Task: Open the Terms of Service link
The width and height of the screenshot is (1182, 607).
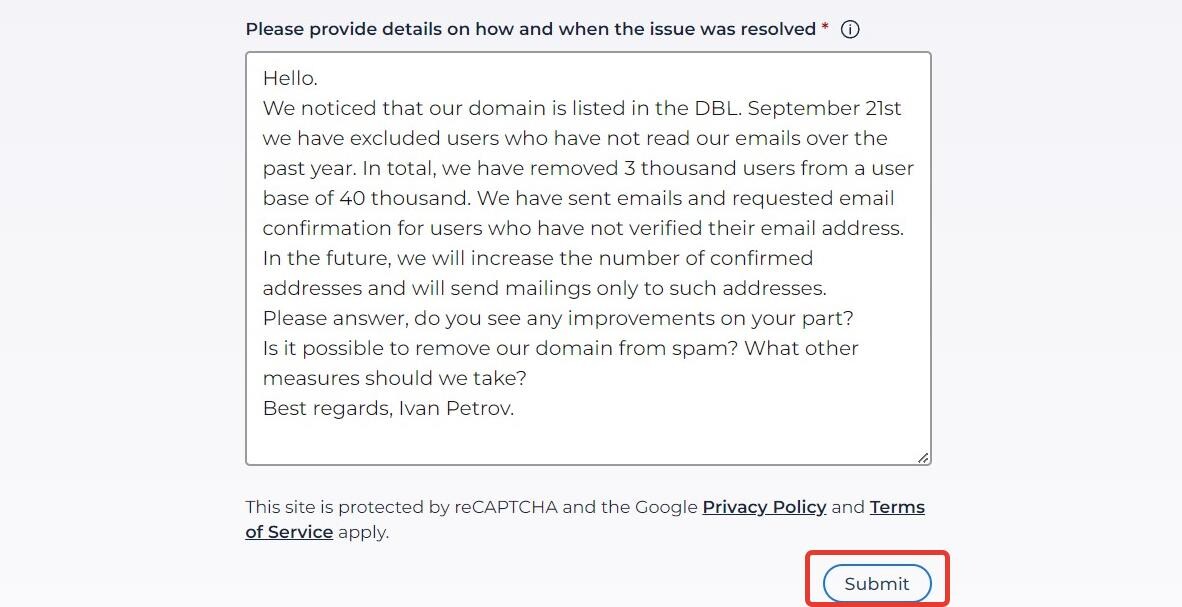Action: tap(585, 520)
